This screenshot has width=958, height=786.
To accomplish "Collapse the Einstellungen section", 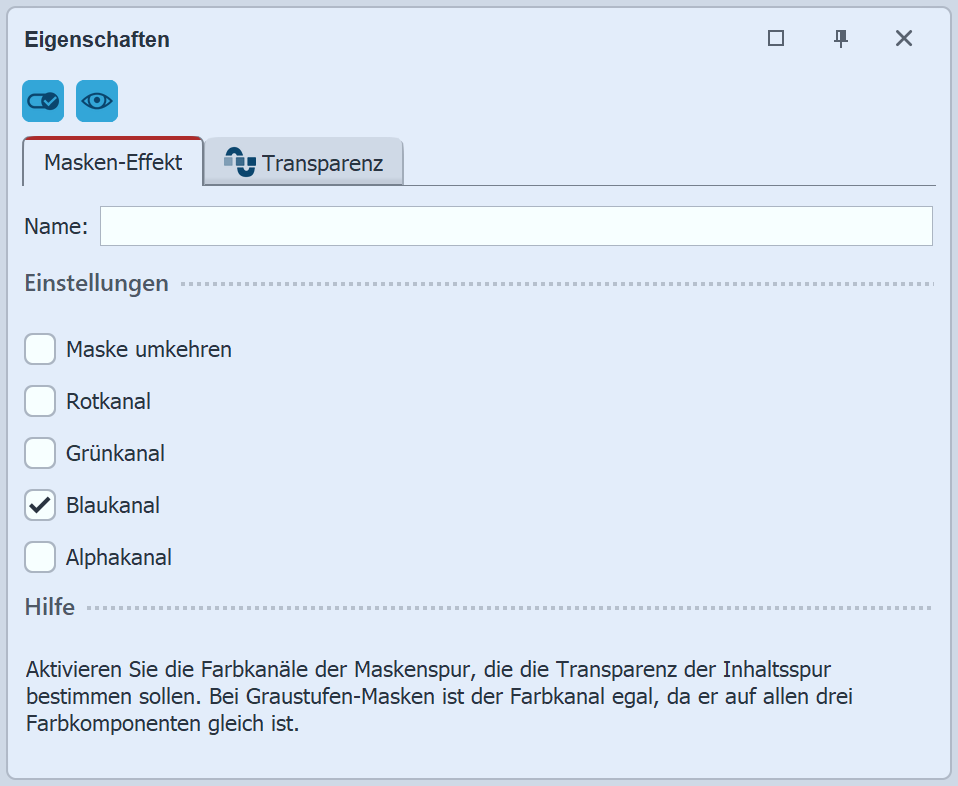I will (x=96, y=283).
